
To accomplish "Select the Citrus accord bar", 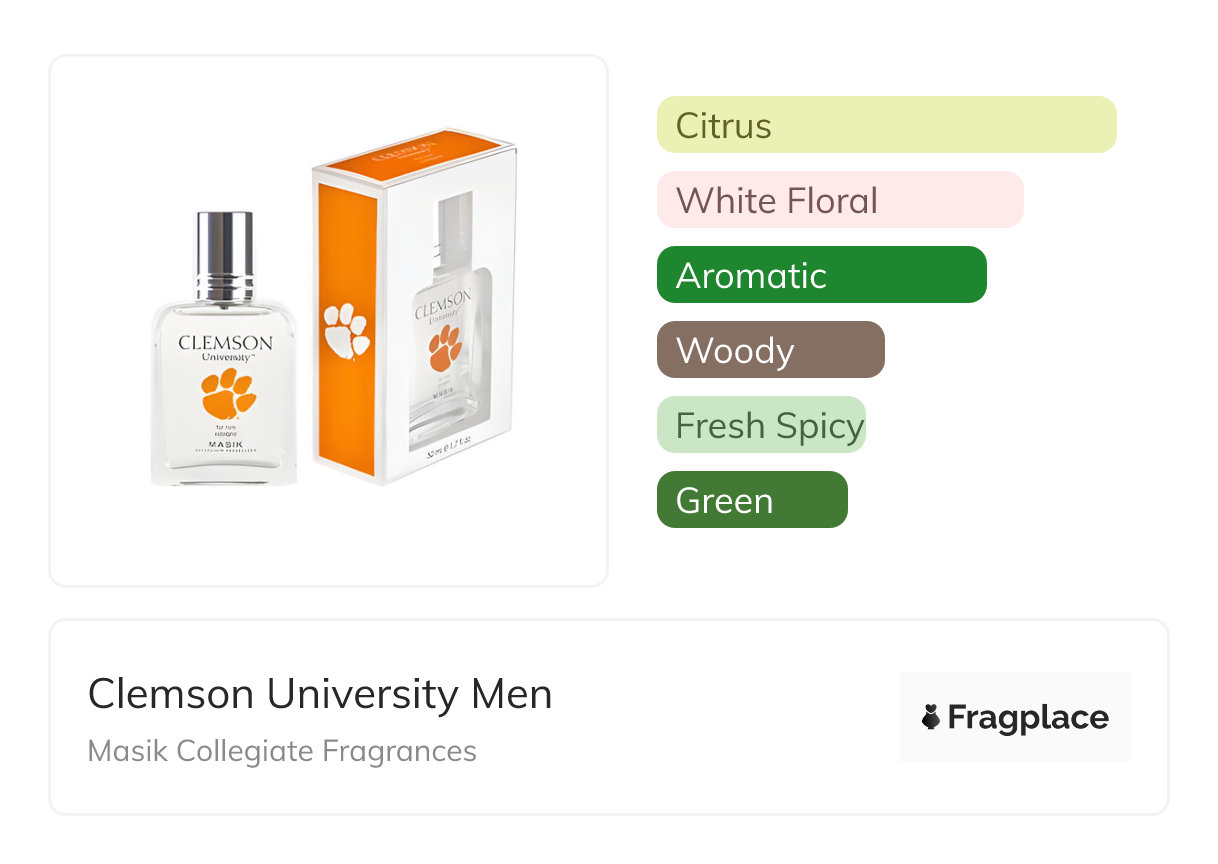I will [886, 125].
